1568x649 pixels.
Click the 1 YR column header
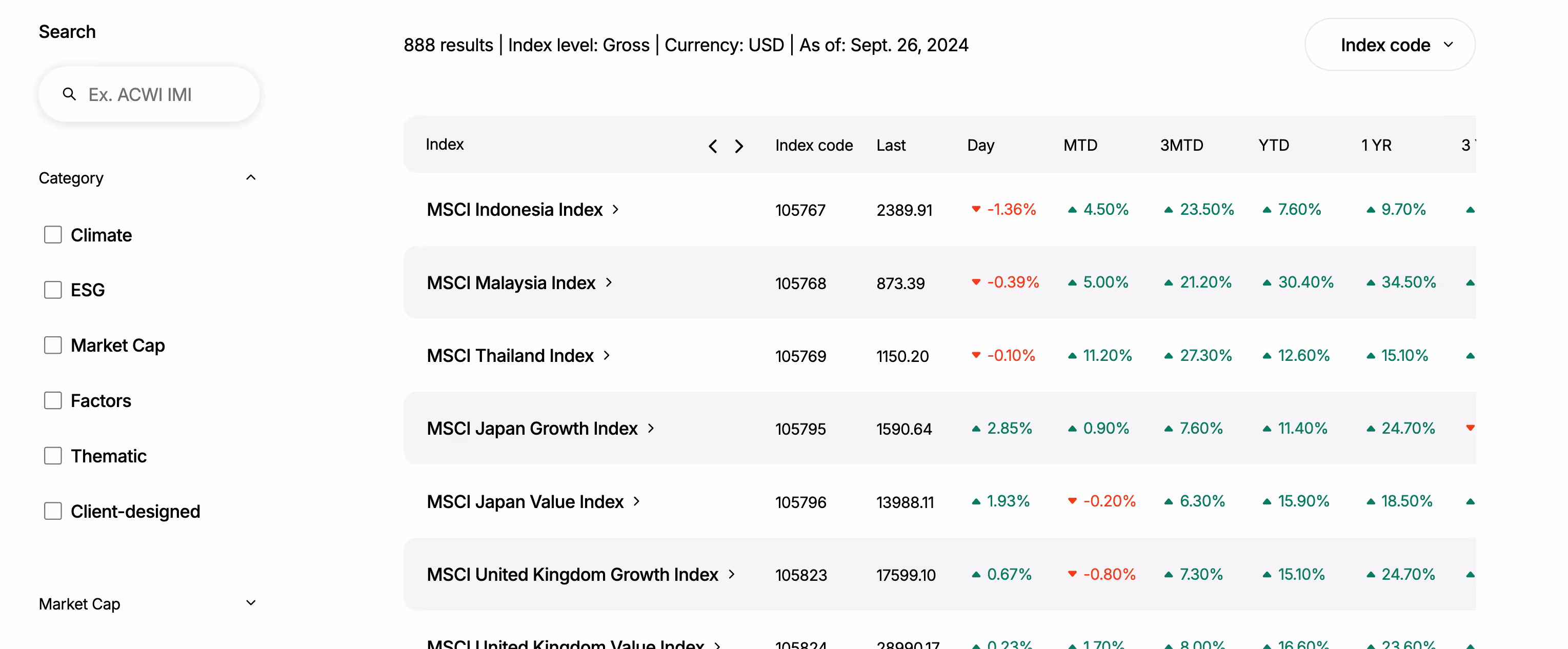coord(1376,146)
